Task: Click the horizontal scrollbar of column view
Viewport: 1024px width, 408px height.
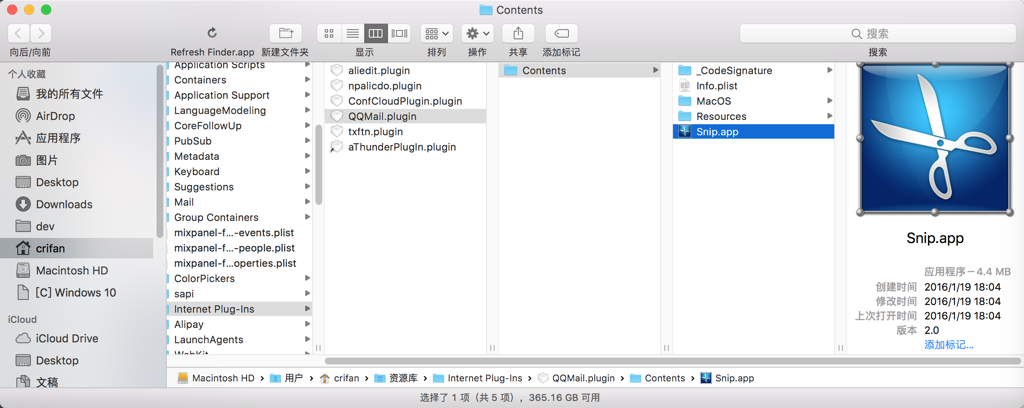Action: coord(673,360)
